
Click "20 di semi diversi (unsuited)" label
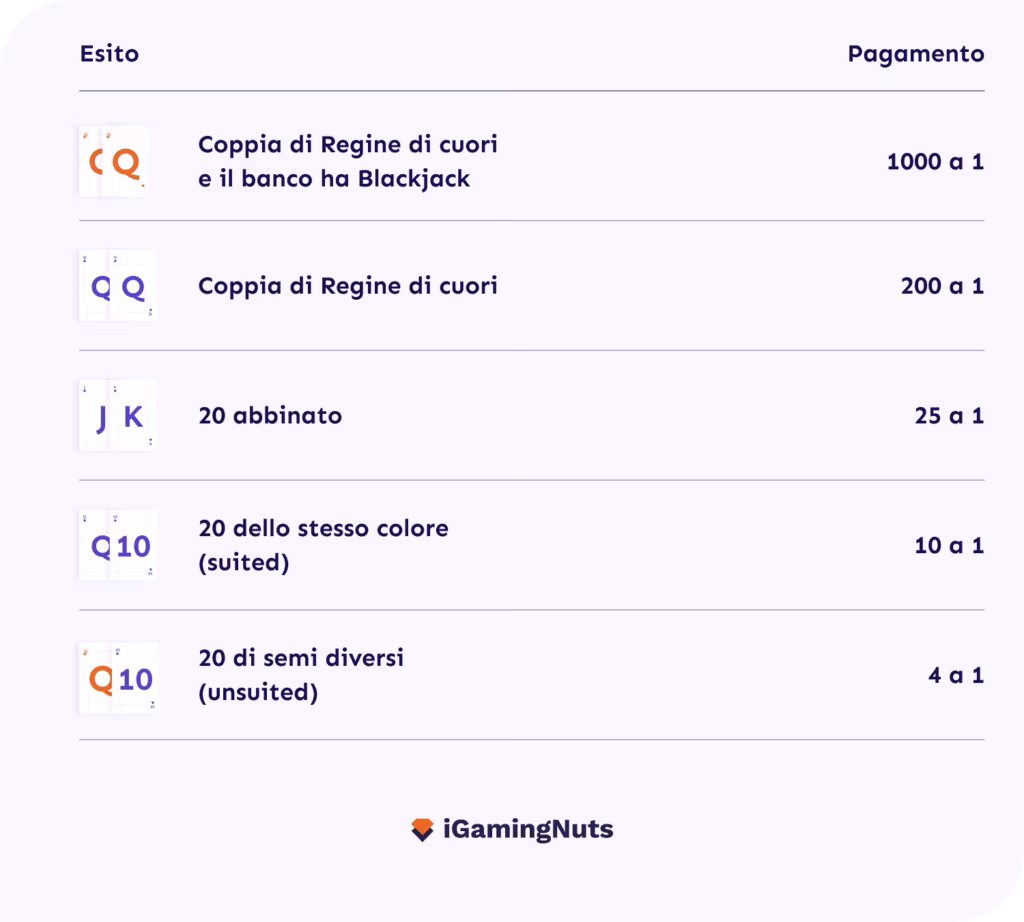(300, 675)
